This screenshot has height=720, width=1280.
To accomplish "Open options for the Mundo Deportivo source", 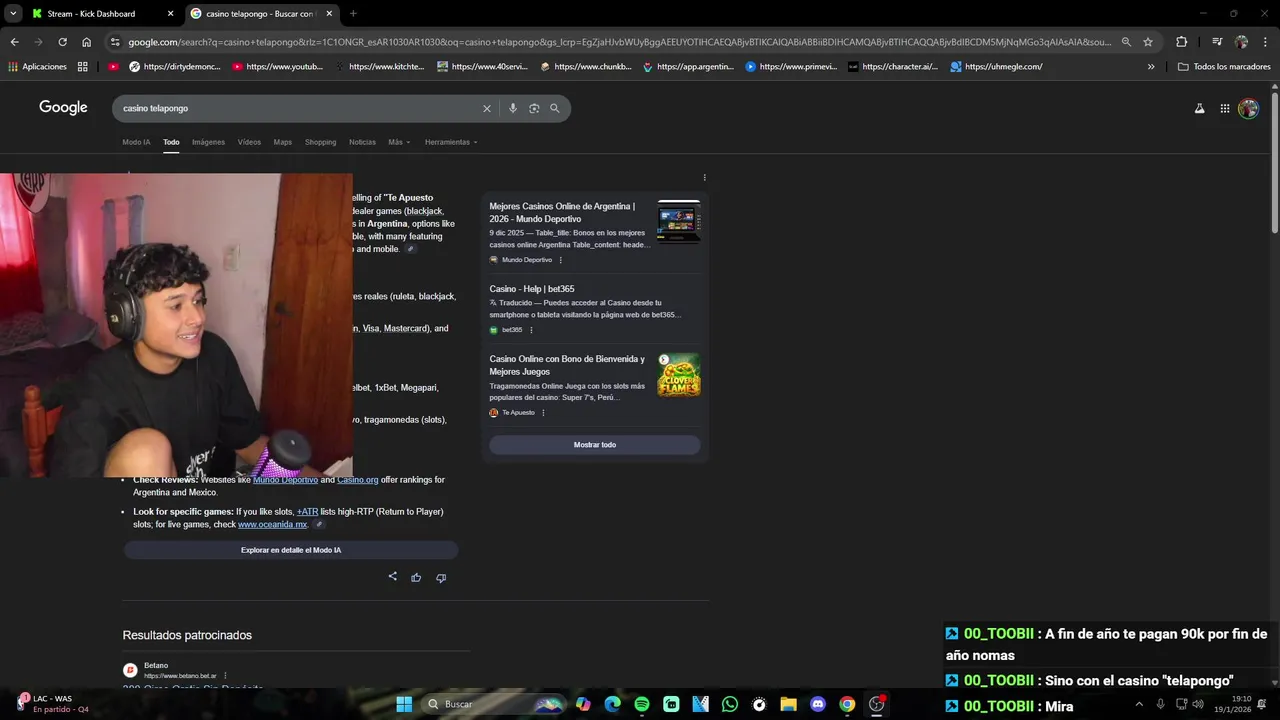I will pos(560,260).
